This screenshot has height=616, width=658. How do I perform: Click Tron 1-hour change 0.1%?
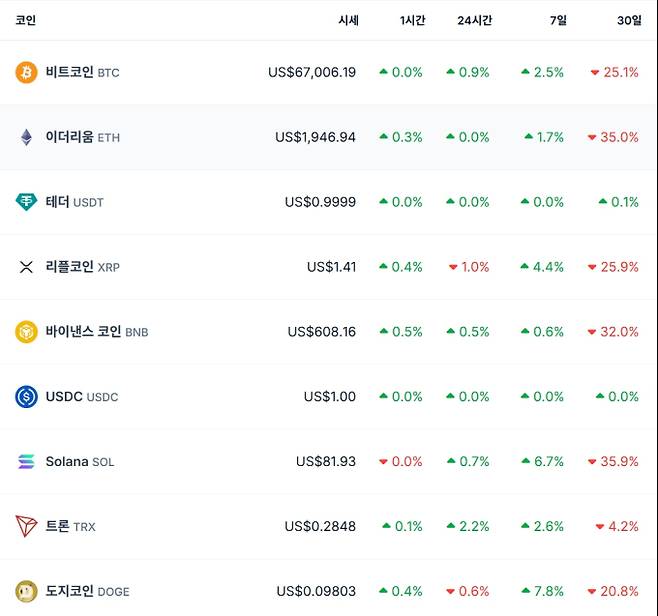coord(402,526)
